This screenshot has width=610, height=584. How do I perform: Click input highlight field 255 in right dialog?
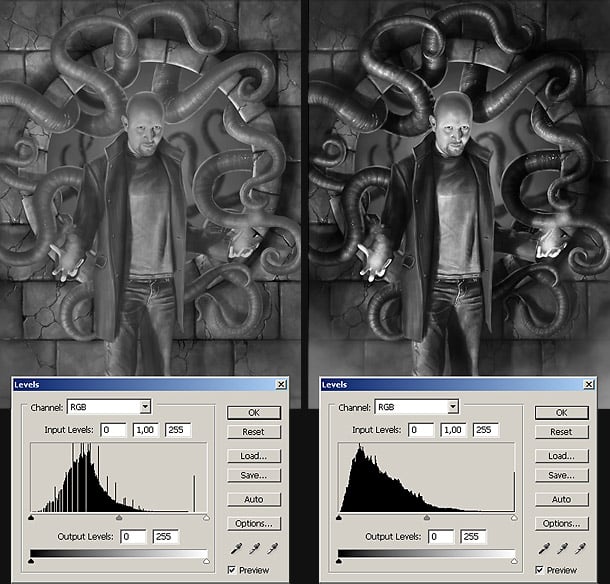coord(486,430)
